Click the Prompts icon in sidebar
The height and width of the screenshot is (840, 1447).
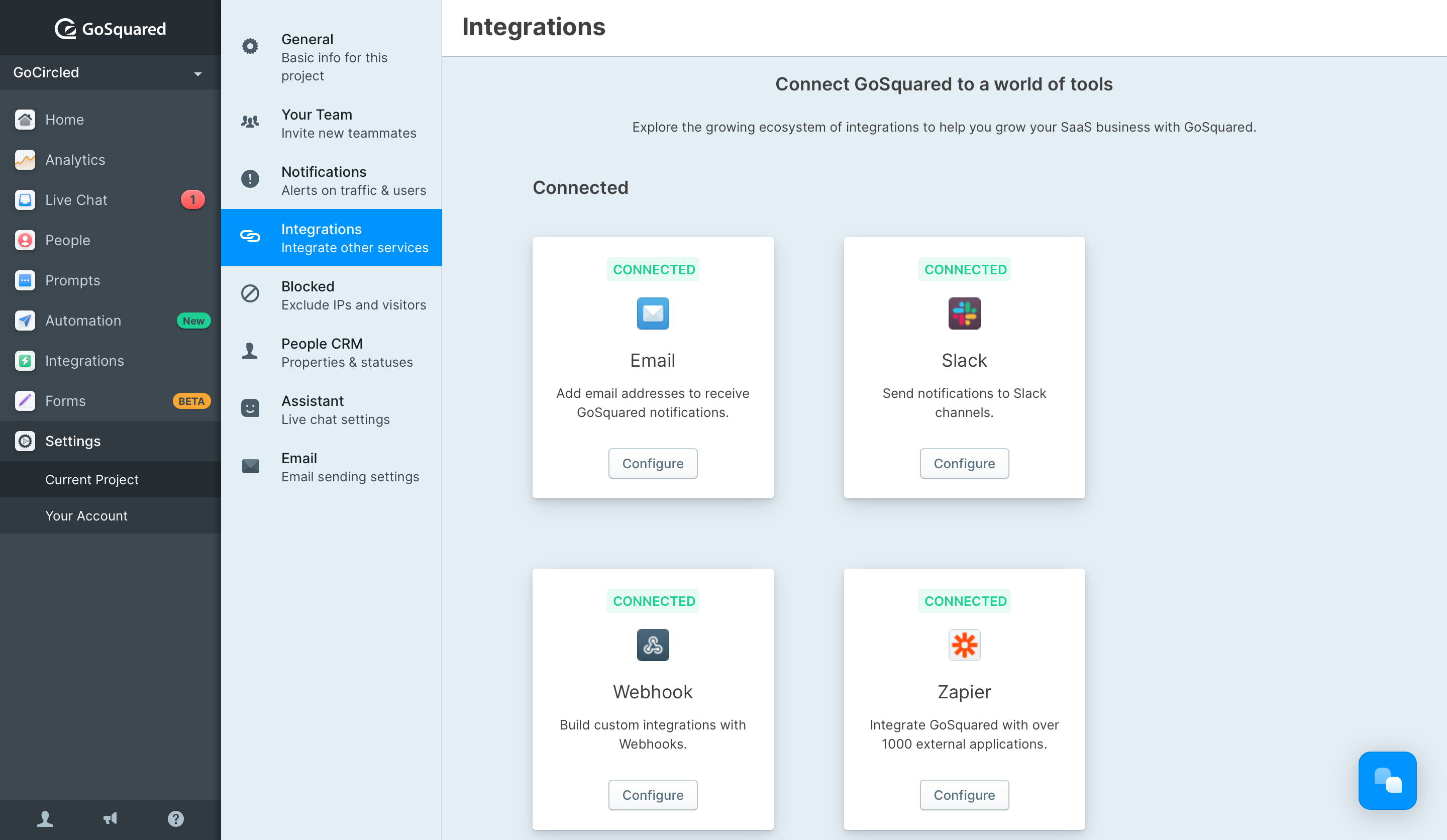(x=25, y=280)
